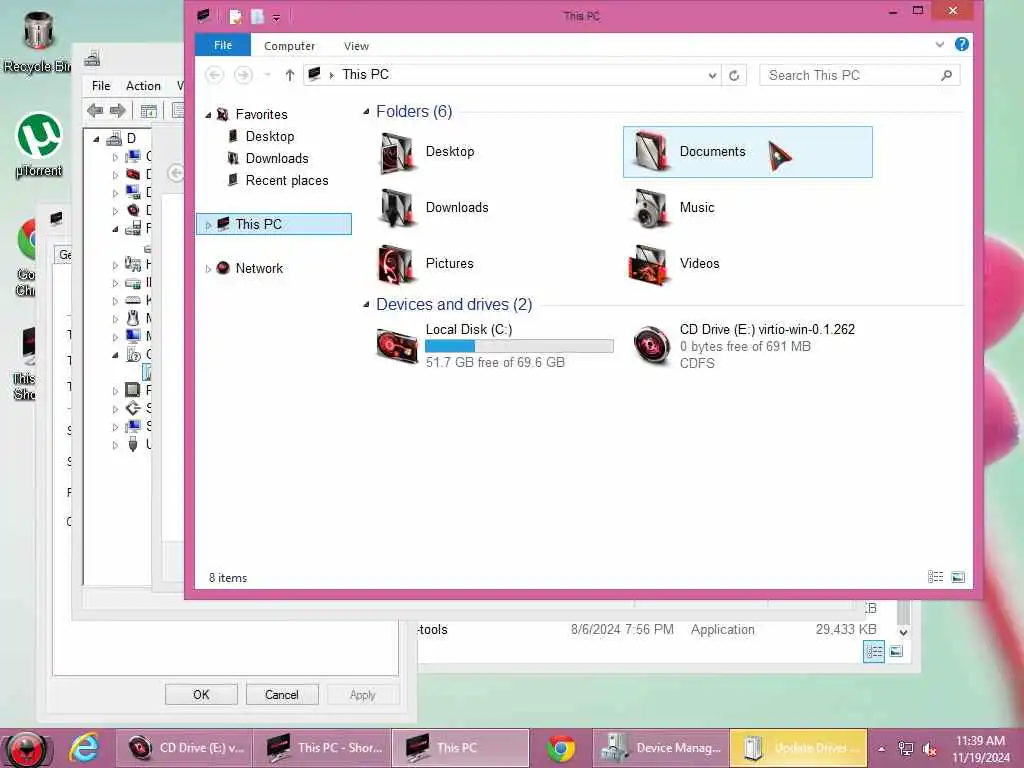
Task: Collapse the Devices and drives group
Action: point(366,304)
